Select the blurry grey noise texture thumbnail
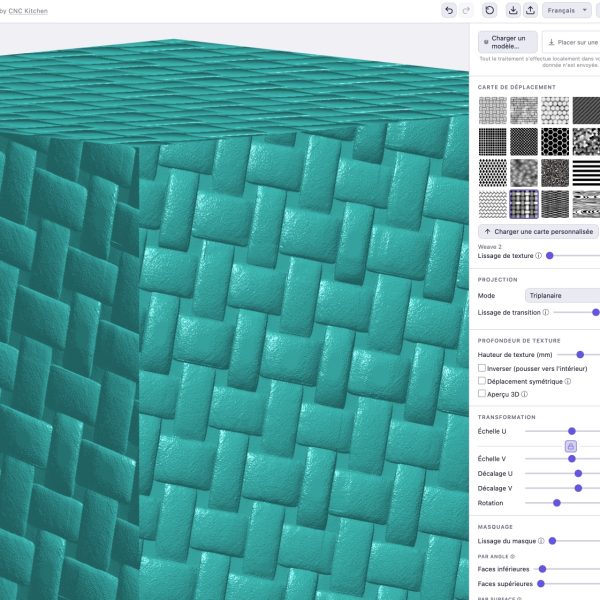600x600 pixels. [x=524, y=173]
